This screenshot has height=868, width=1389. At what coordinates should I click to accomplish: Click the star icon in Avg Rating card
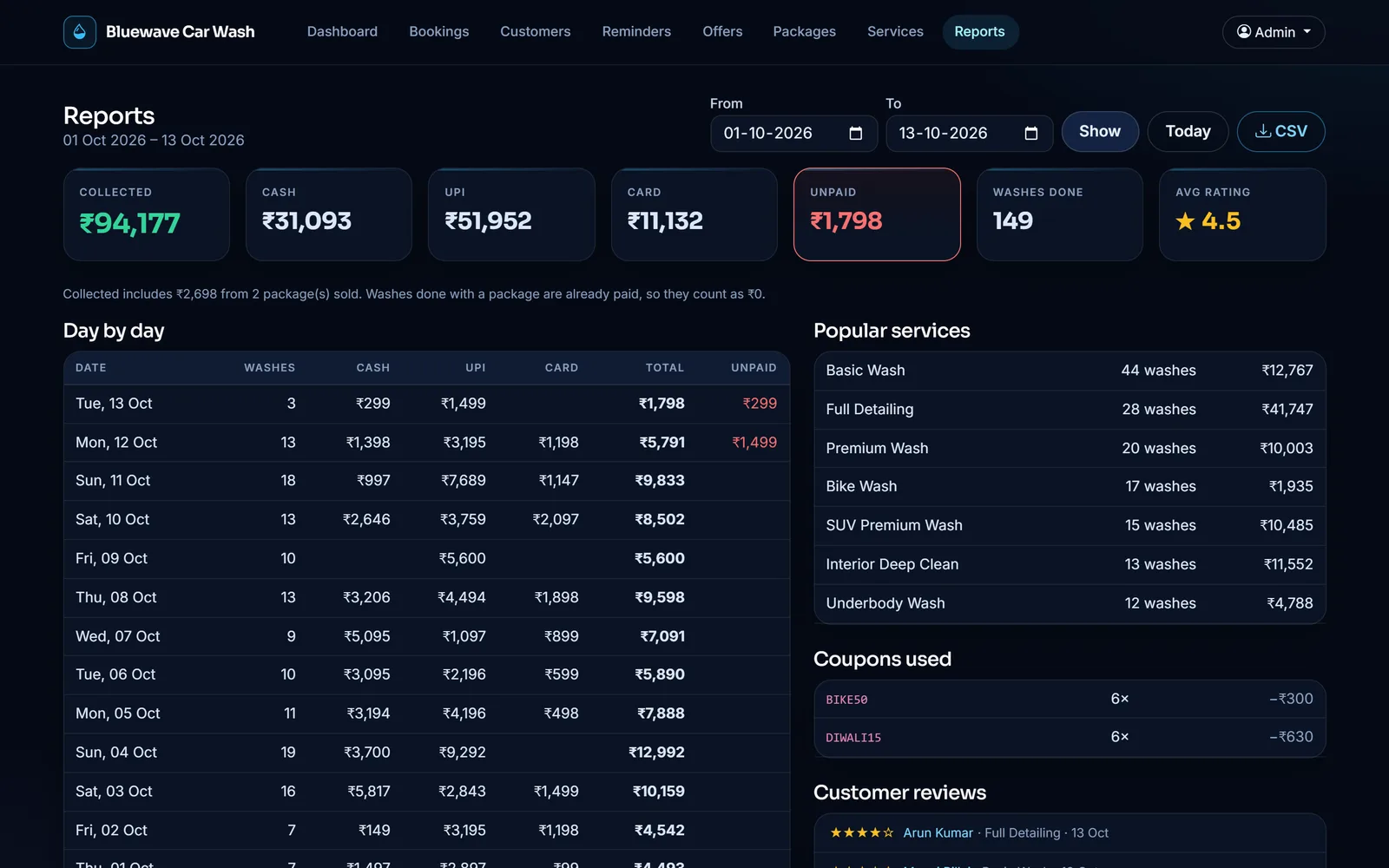coord(1185,221)
